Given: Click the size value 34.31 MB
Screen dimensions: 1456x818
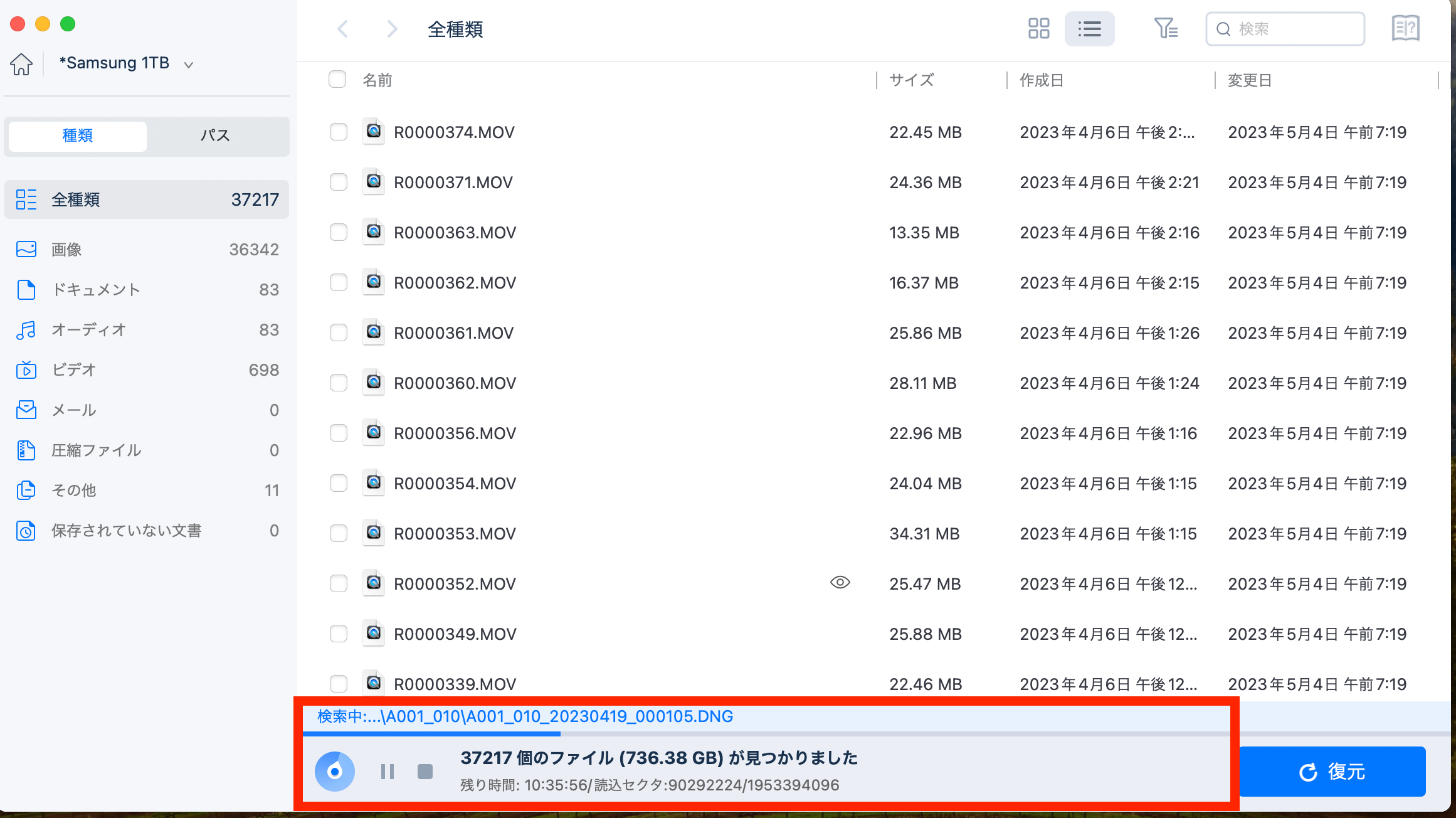Looking at the screenshot, I should [924, 534].
